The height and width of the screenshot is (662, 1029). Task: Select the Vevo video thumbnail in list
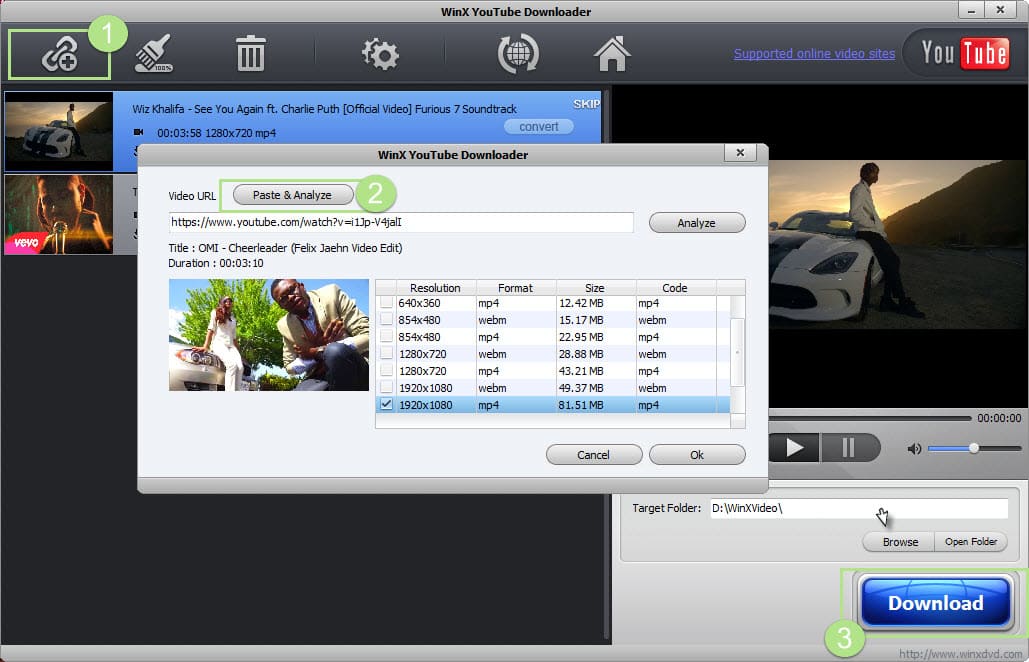59,214
